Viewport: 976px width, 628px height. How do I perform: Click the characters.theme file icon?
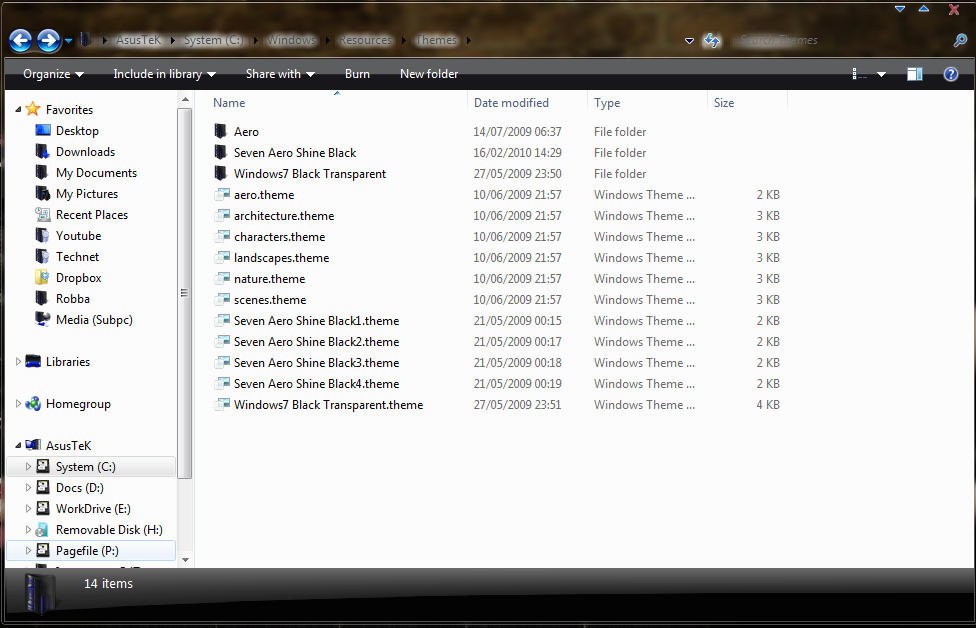tap(222, 237)
